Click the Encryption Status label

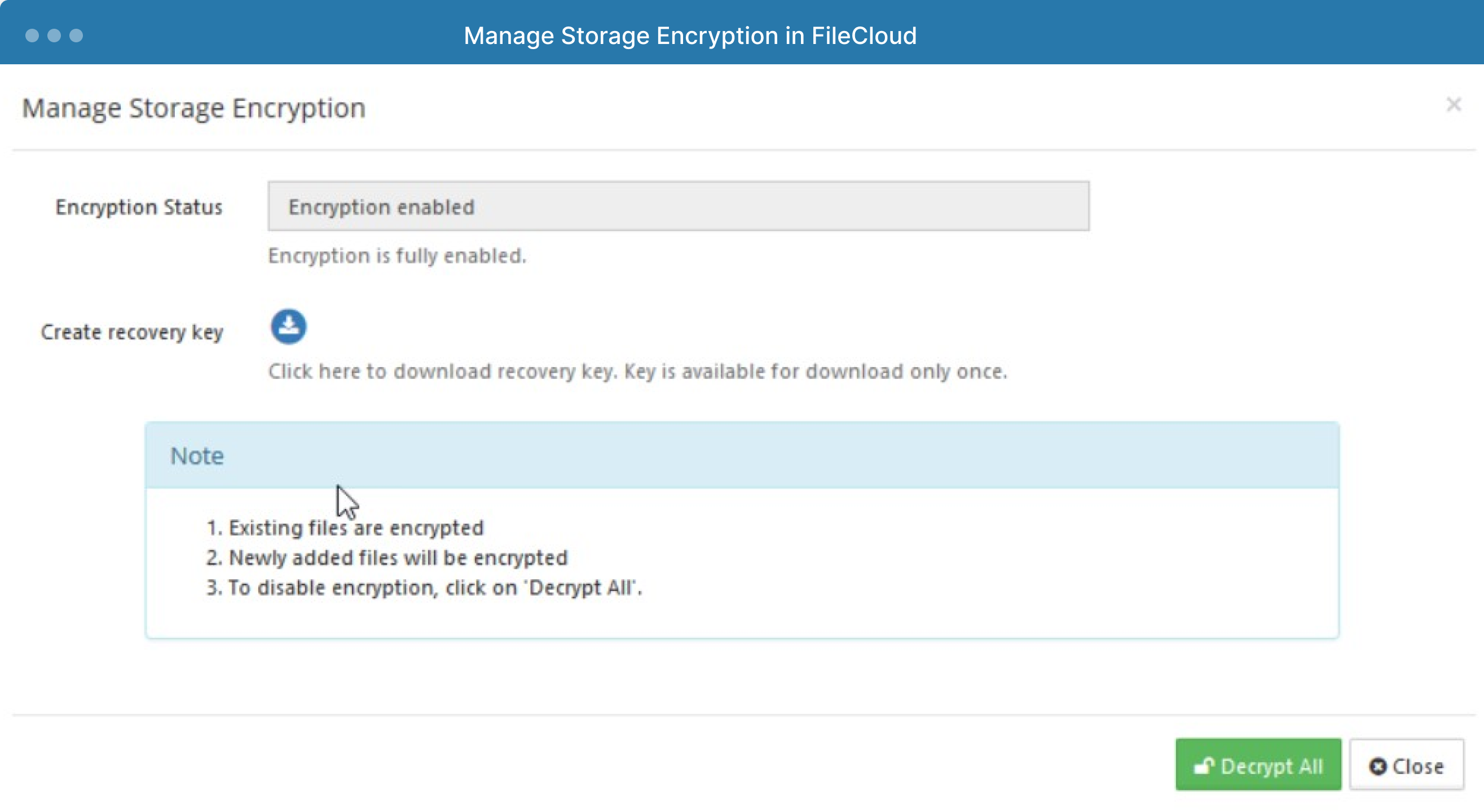pyautogui.click(x=139, y=207)
